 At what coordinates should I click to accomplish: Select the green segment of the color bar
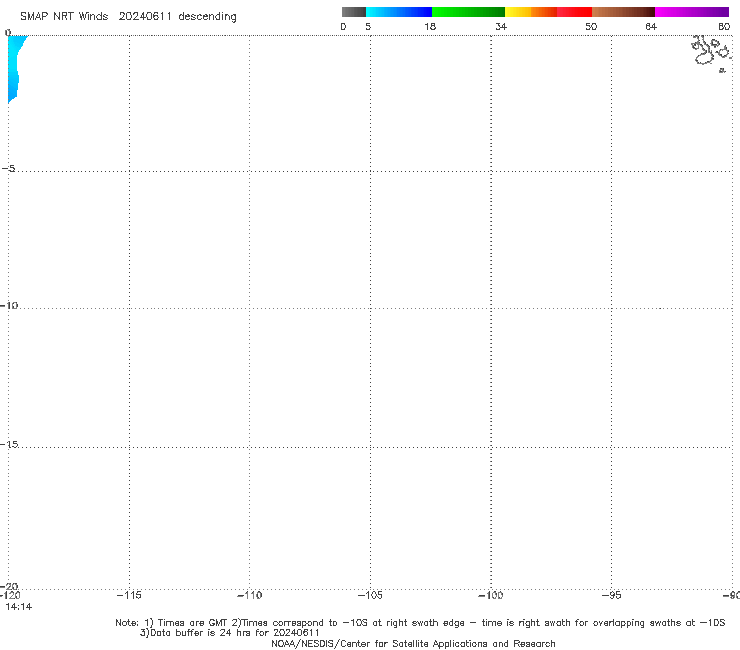coord(468,12)
